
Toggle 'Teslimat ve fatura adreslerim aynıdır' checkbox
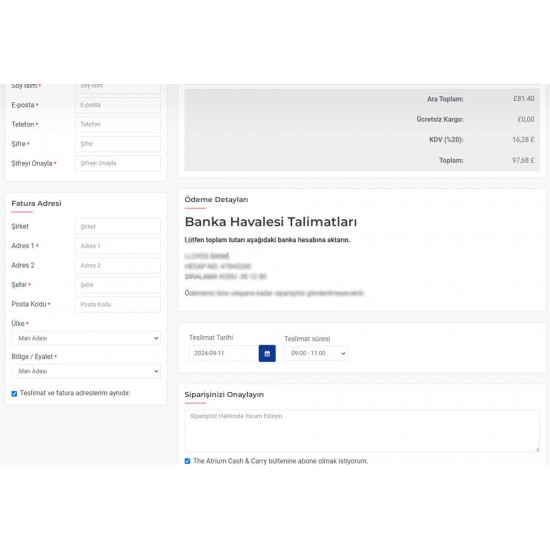14,394
